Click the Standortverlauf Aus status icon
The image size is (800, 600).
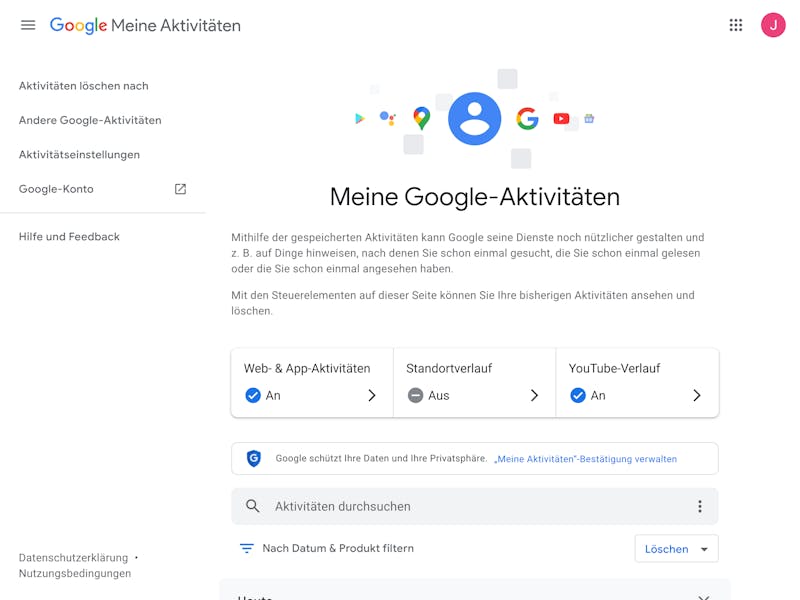click(x=415, y=395)
